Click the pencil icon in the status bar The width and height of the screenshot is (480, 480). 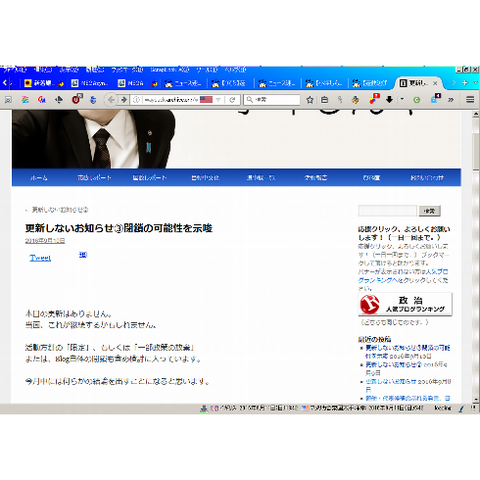click(461, 408)
